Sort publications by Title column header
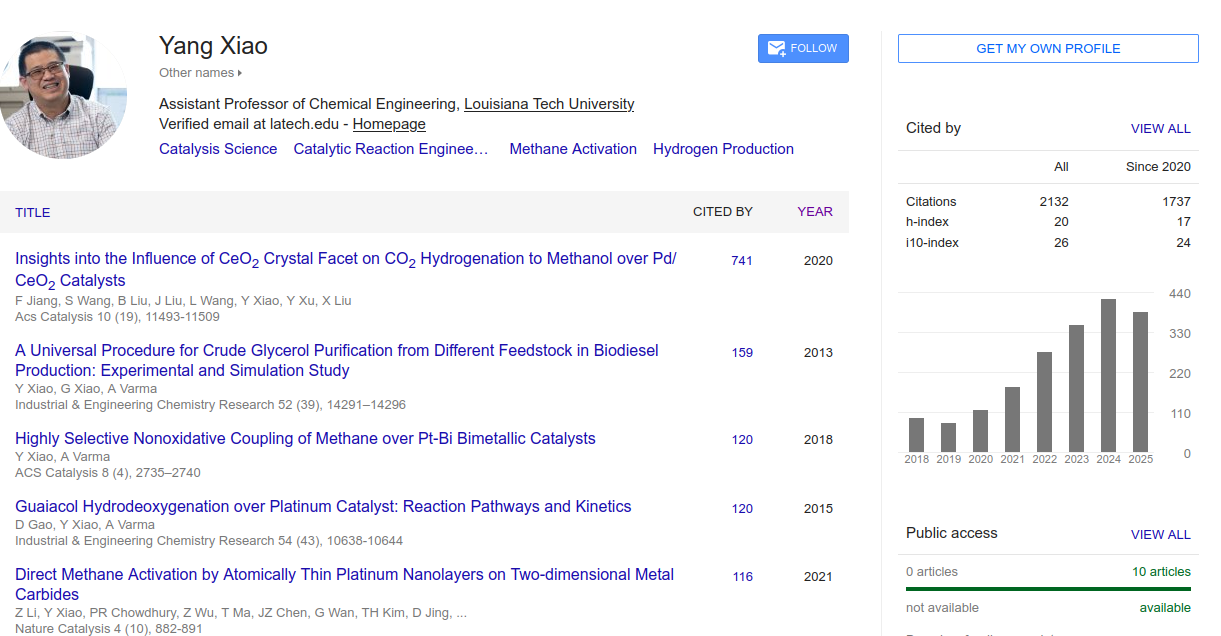Screen dimensions: 1221x636 (32, 212)
